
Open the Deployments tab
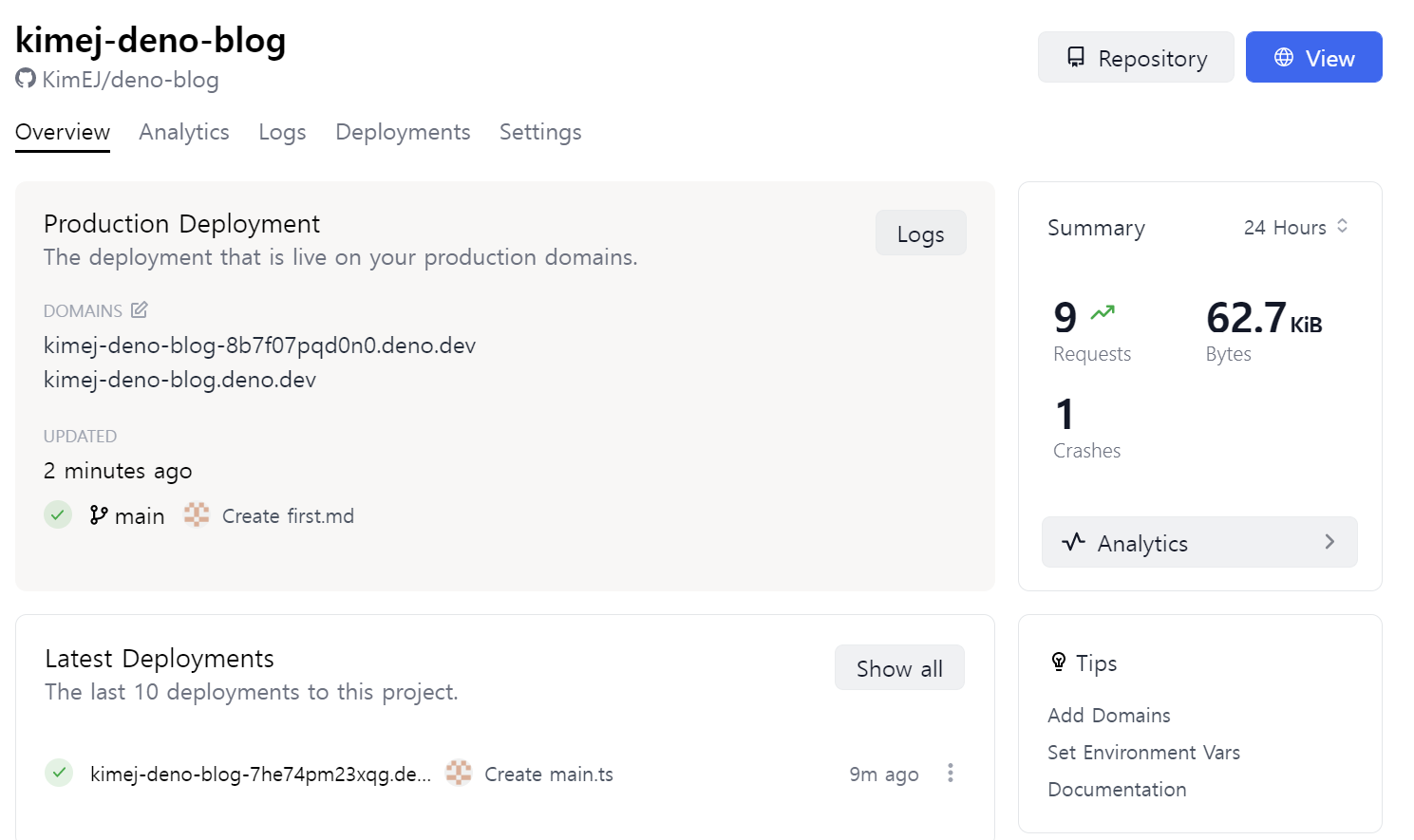point(403,132)
